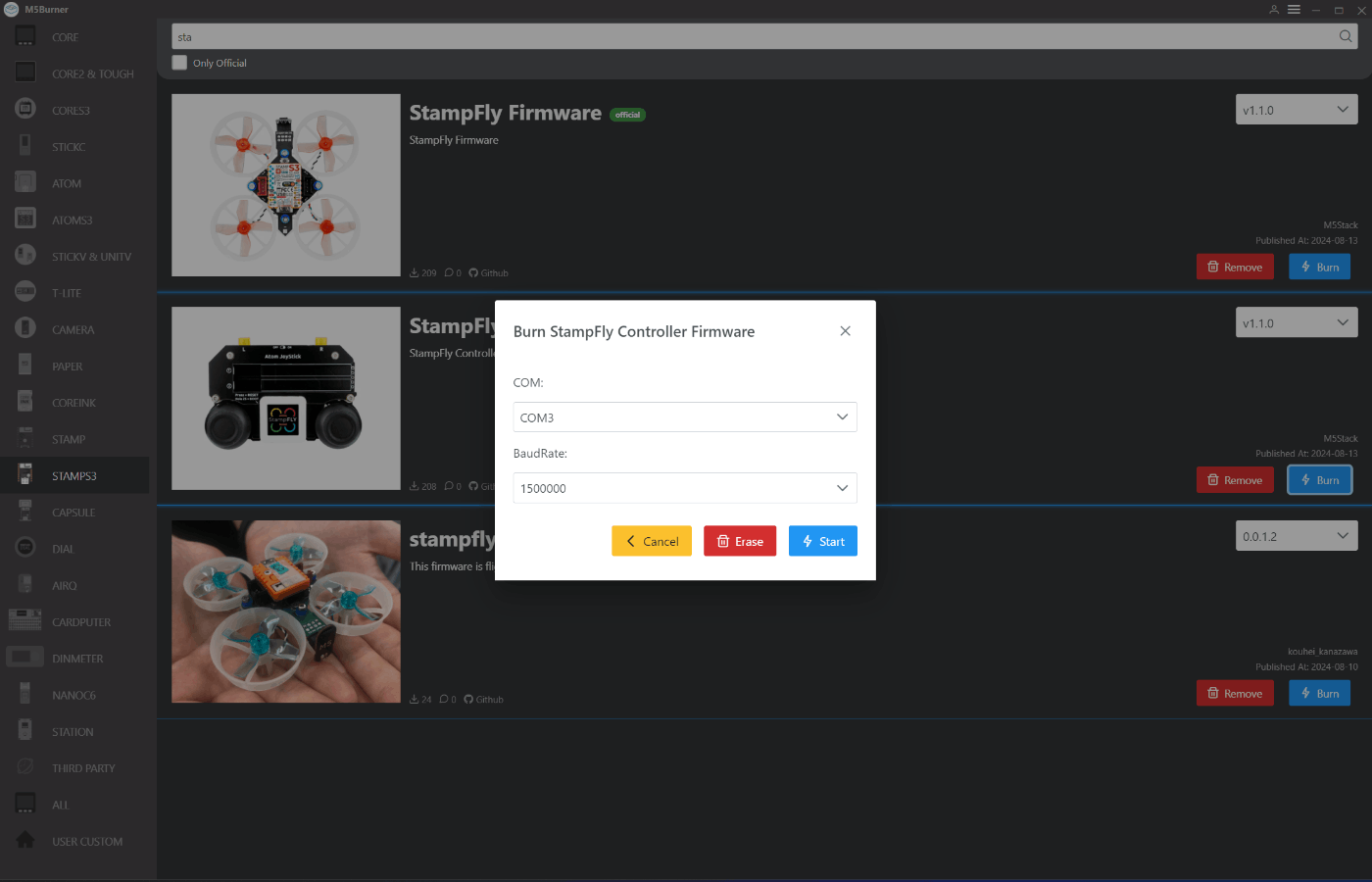Select the CORE2 & TOUGH device icon
This screenshot has height=882, width=1372.
(x=25, y=73)
